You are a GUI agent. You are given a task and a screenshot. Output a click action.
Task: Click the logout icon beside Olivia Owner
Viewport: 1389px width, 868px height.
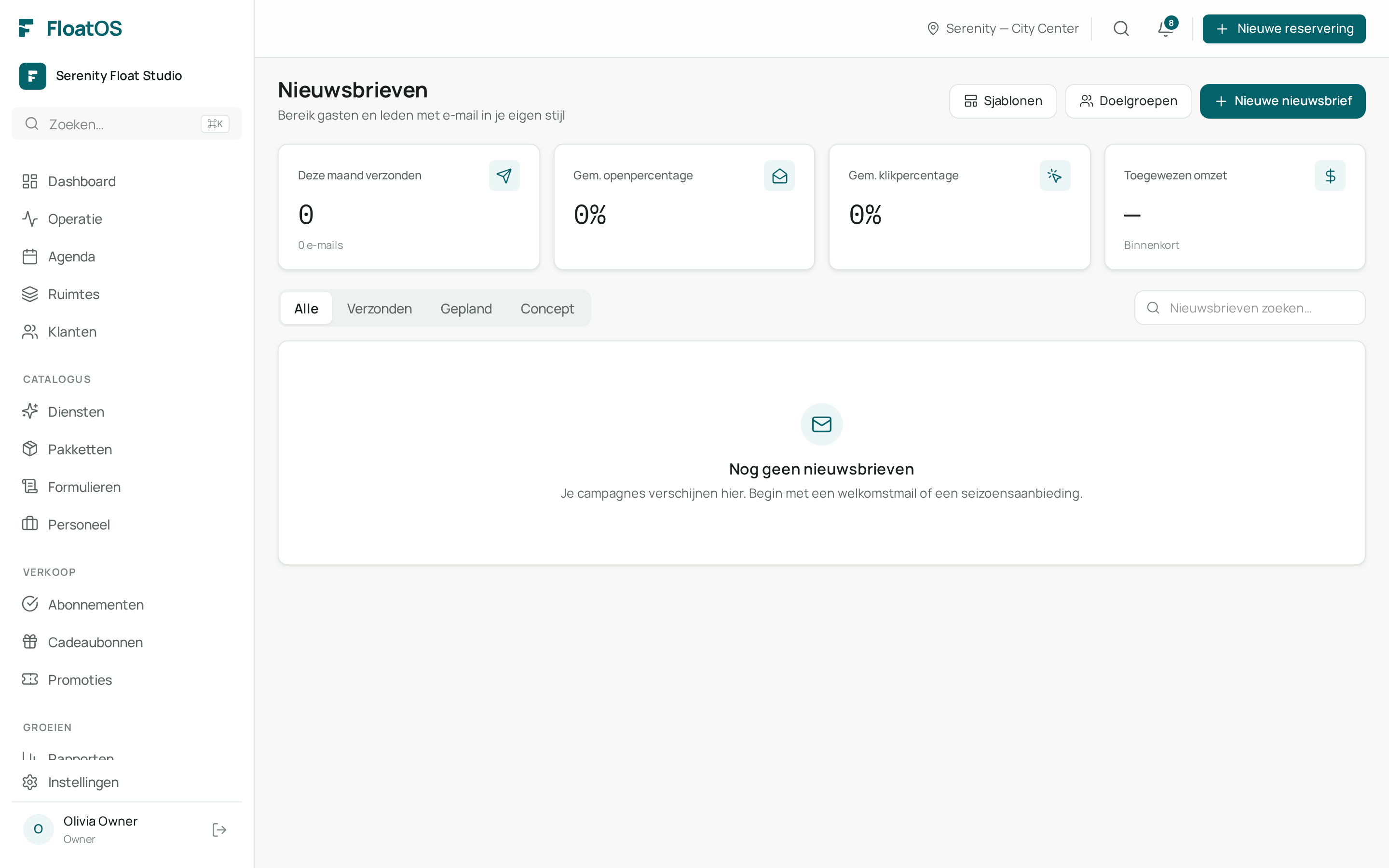click(219, 829)
